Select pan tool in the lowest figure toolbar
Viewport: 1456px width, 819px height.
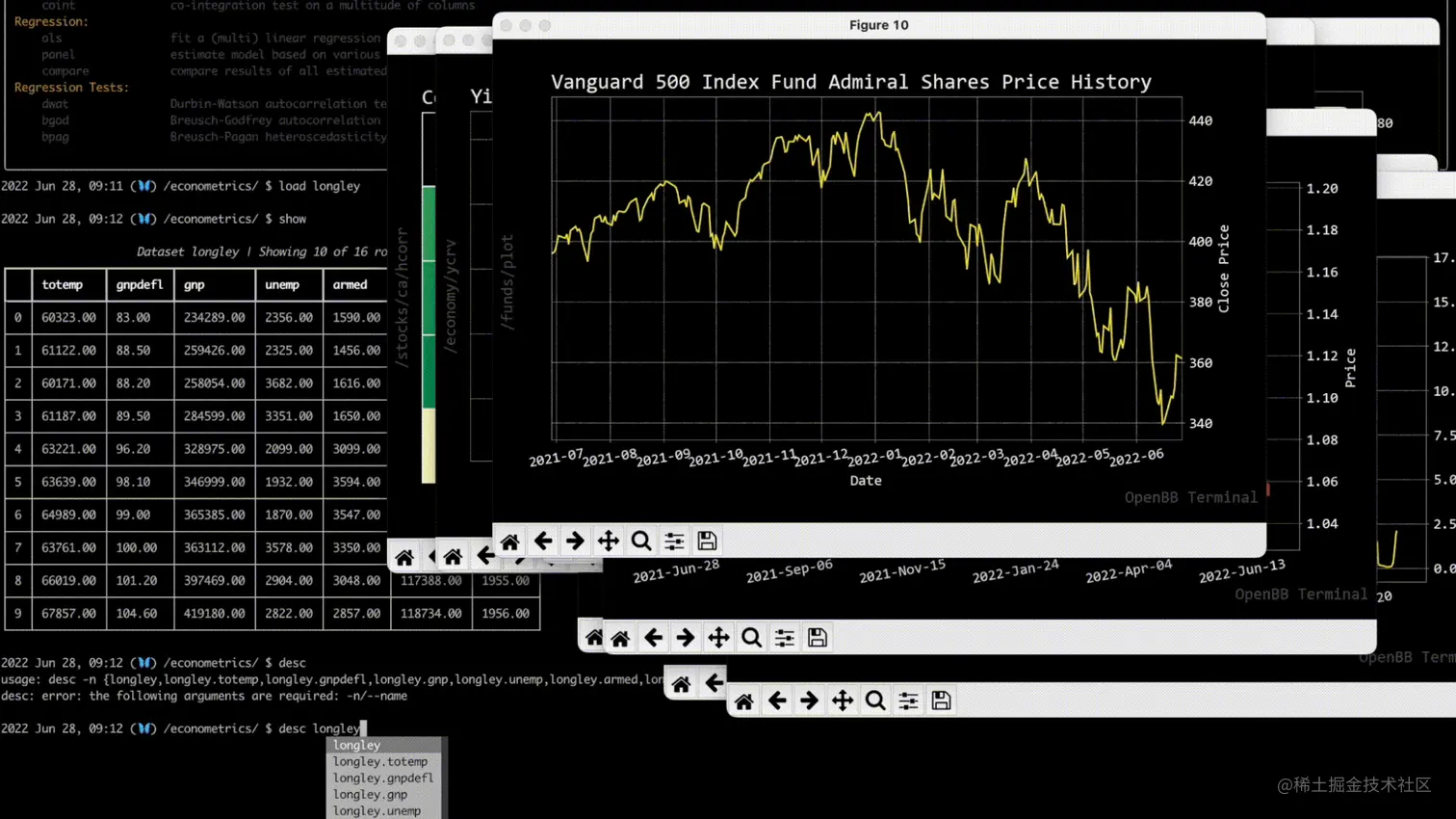click(x=843, y=701)
